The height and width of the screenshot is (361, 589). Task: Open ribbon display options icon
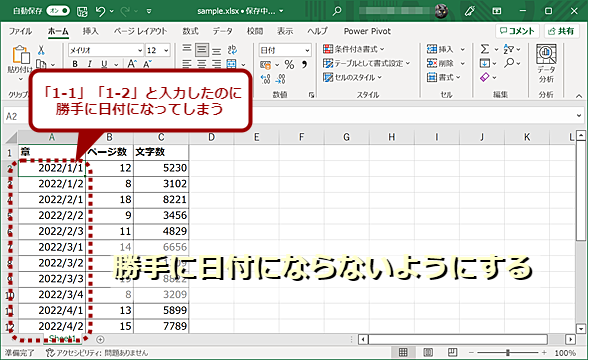(497, 11)
